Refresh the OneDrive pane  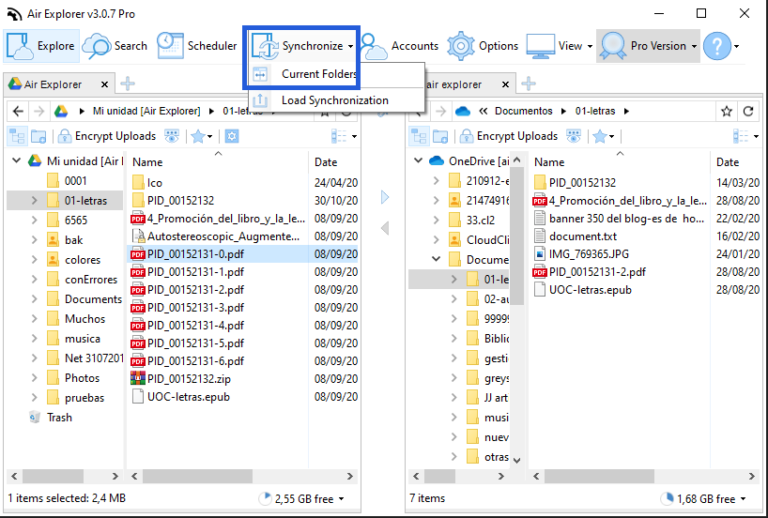[x=746, y=111]
